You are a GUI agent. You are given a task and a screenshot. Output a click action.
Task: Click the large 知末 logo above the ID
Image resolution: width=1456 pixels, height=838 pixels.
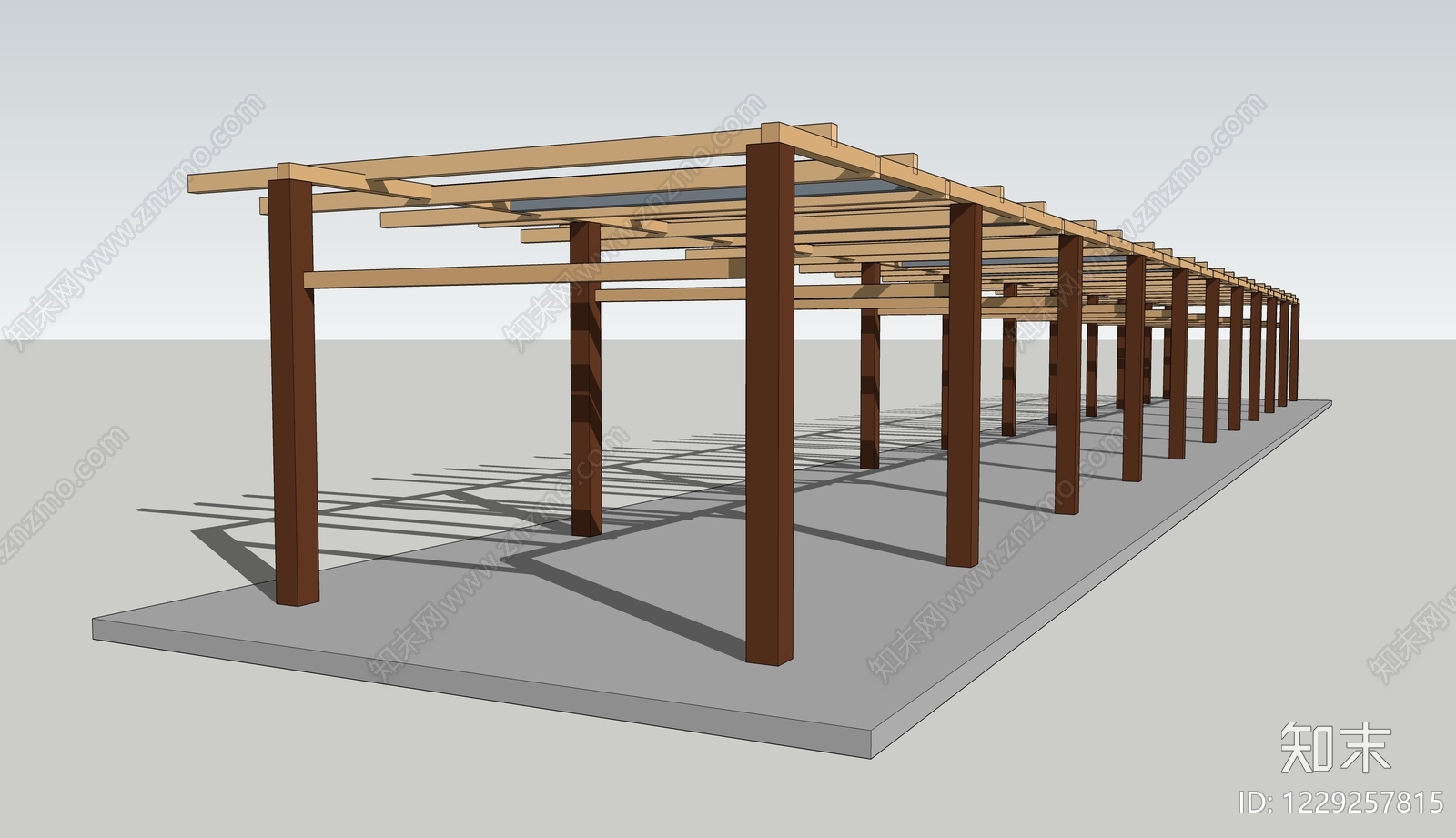pos(1336,746)
